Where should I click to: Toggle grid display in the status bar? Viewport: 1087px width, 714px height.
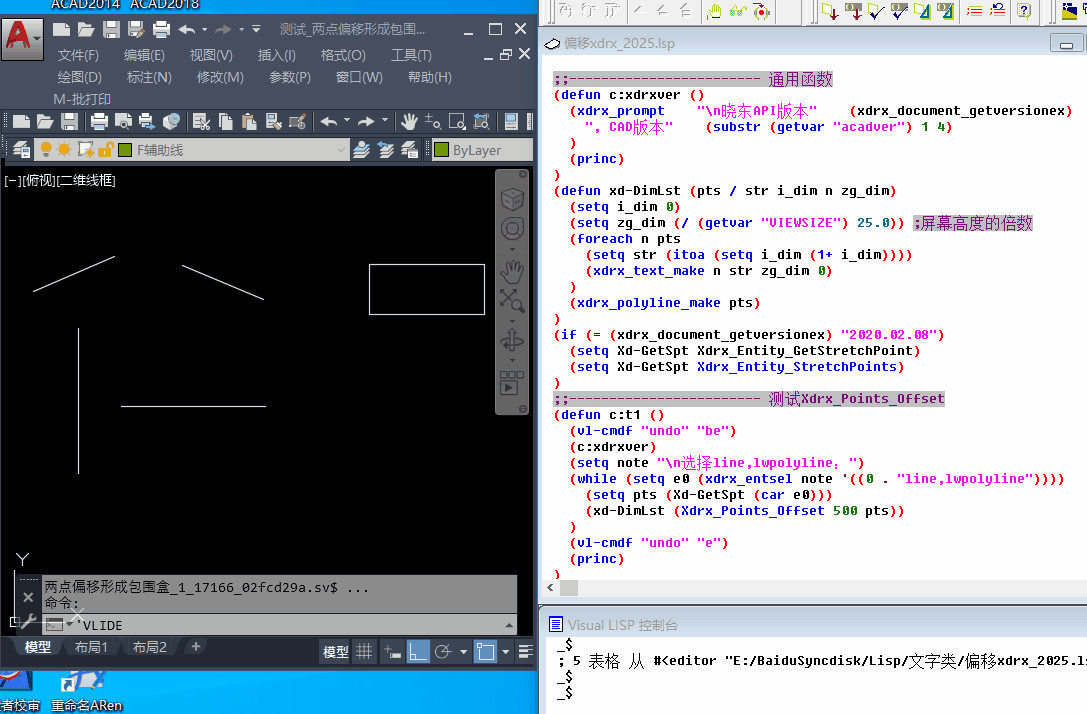click(364, 652)
